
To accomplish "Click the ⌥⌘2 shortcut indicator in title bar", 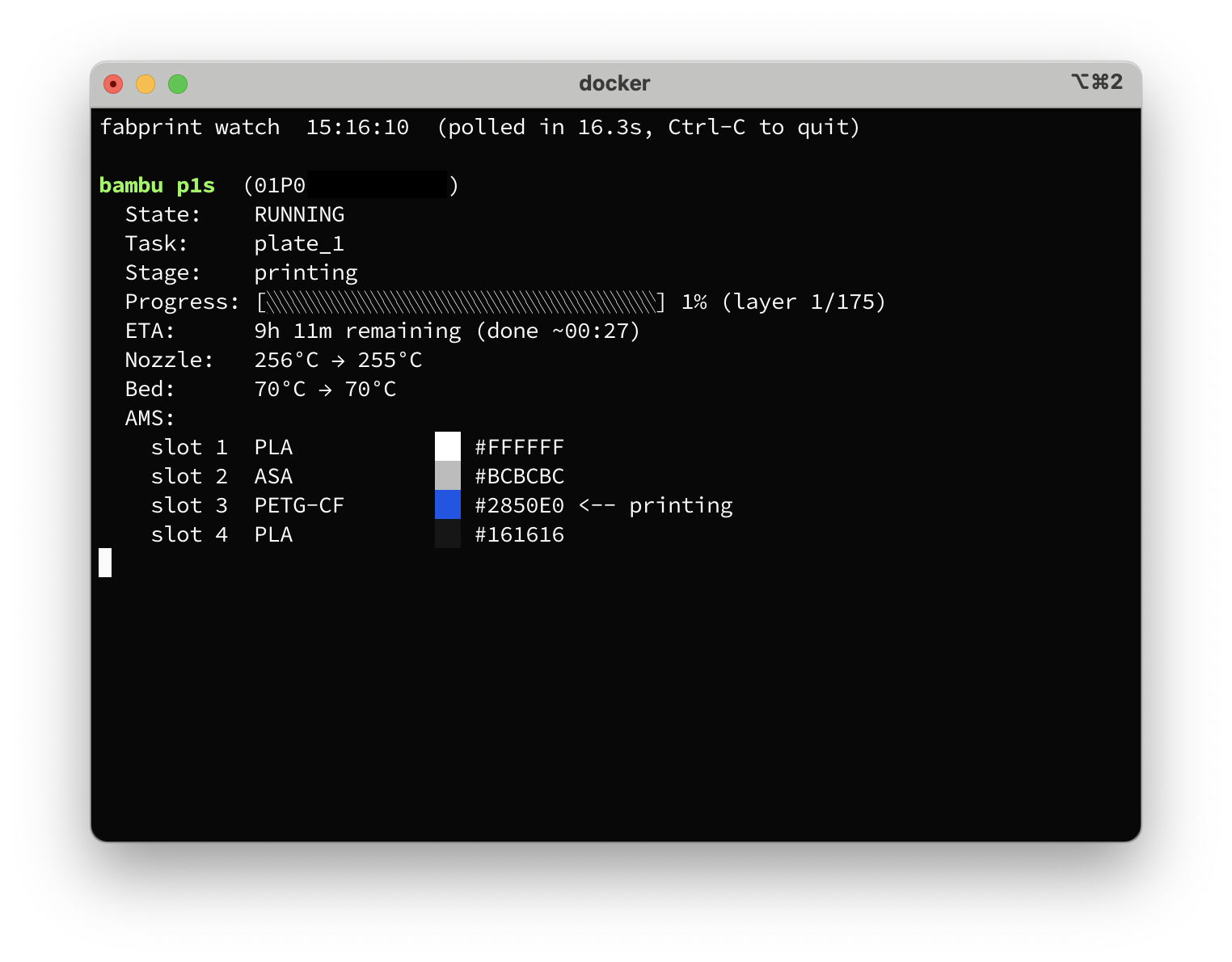I will click(1097, 82).
